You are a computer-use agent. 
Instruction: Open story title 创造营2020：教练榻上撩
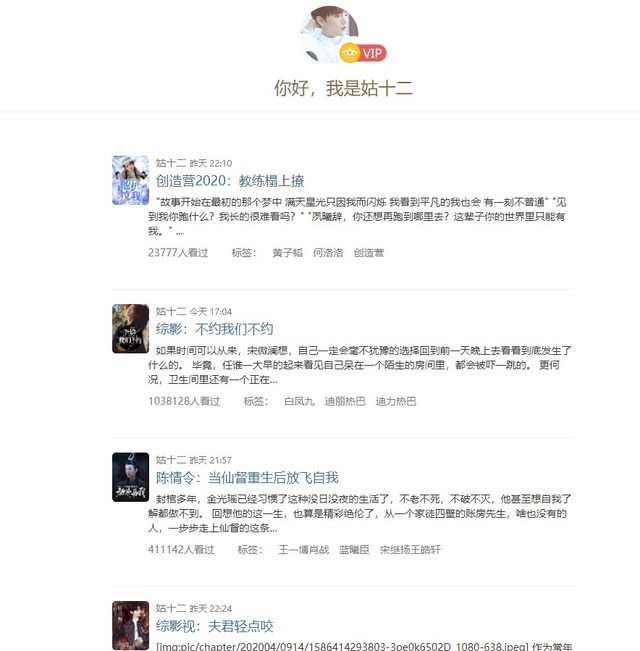230,181
